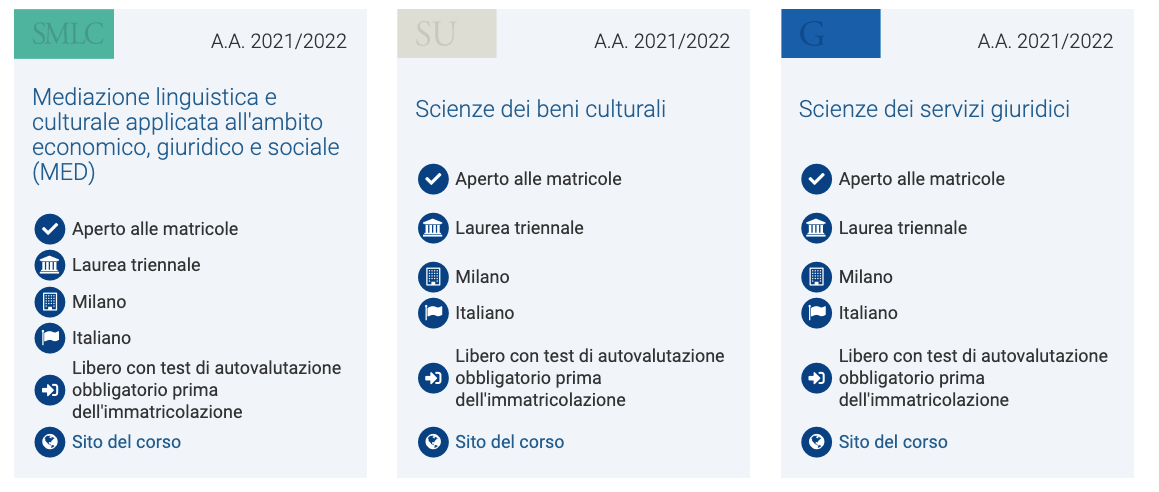Viewport: 1159px width, 492px height.
Task: Open Scienze dei servizi giuridici course title
Action: pyautogui.click(x=934, y=109)
